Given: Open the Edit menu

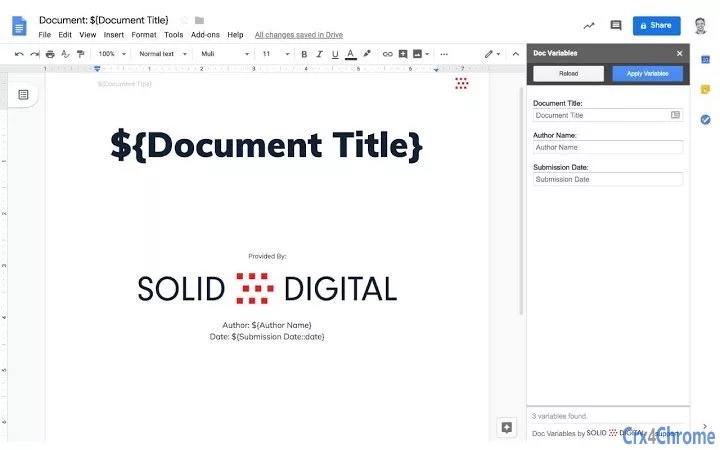Looking at the screenshot, I should (x=65, y=35).
